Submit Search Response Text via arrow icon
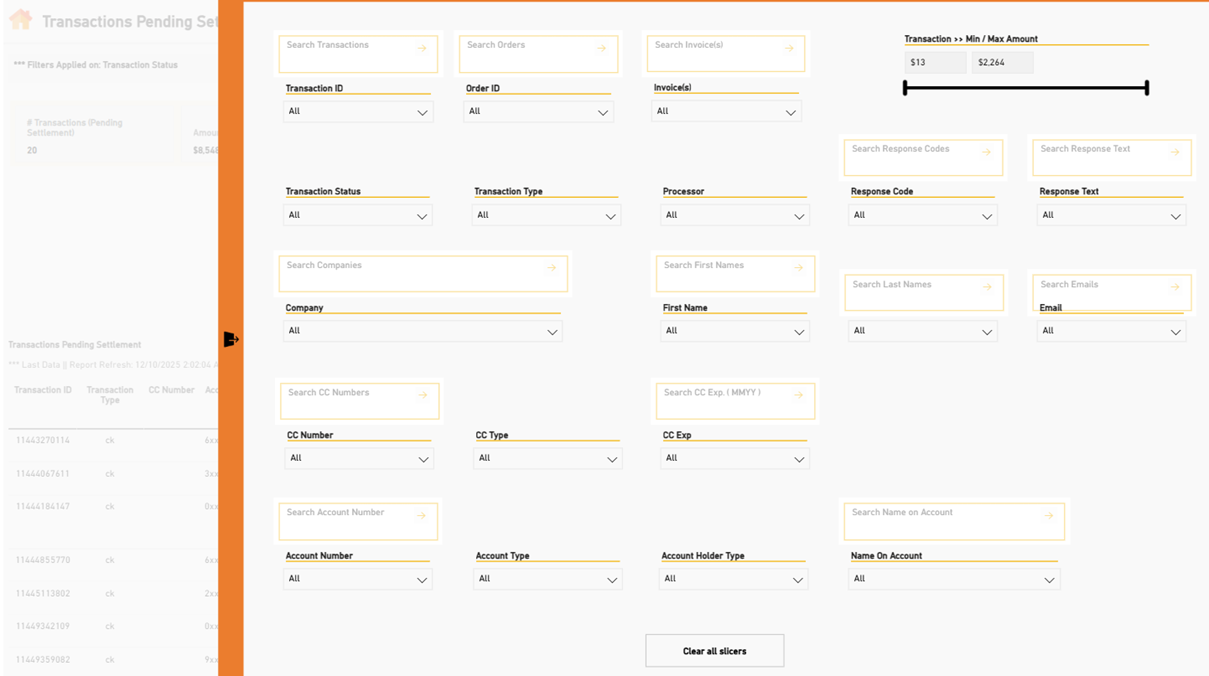1209x676 pixels. click(x=1175, y=152)
